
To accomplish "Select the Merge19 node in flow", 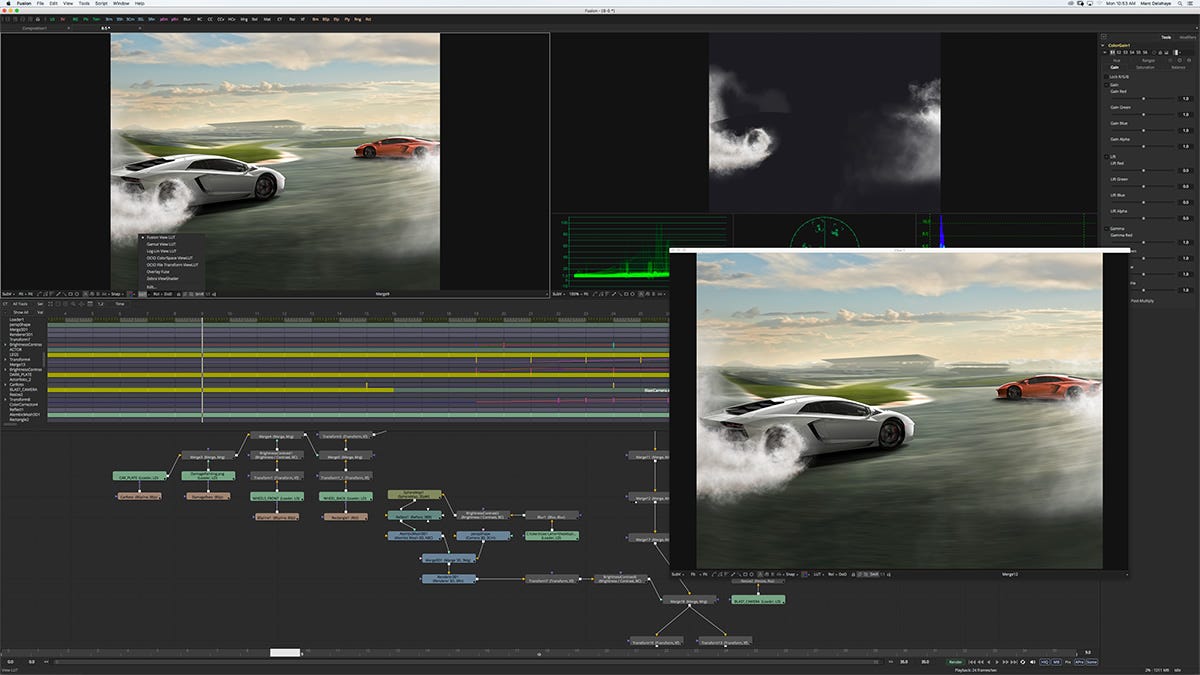I will point(689,601).
